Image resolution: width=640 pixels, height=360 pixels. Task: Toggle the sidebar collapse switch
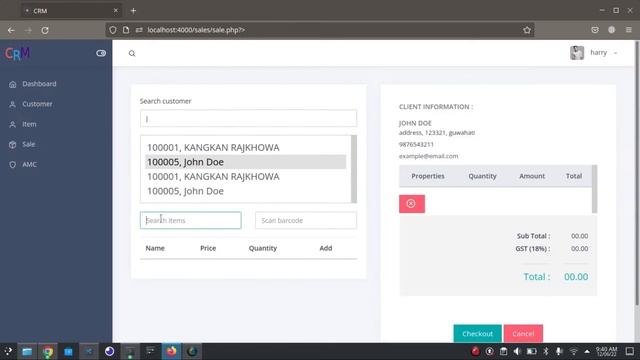coord(101,53)
